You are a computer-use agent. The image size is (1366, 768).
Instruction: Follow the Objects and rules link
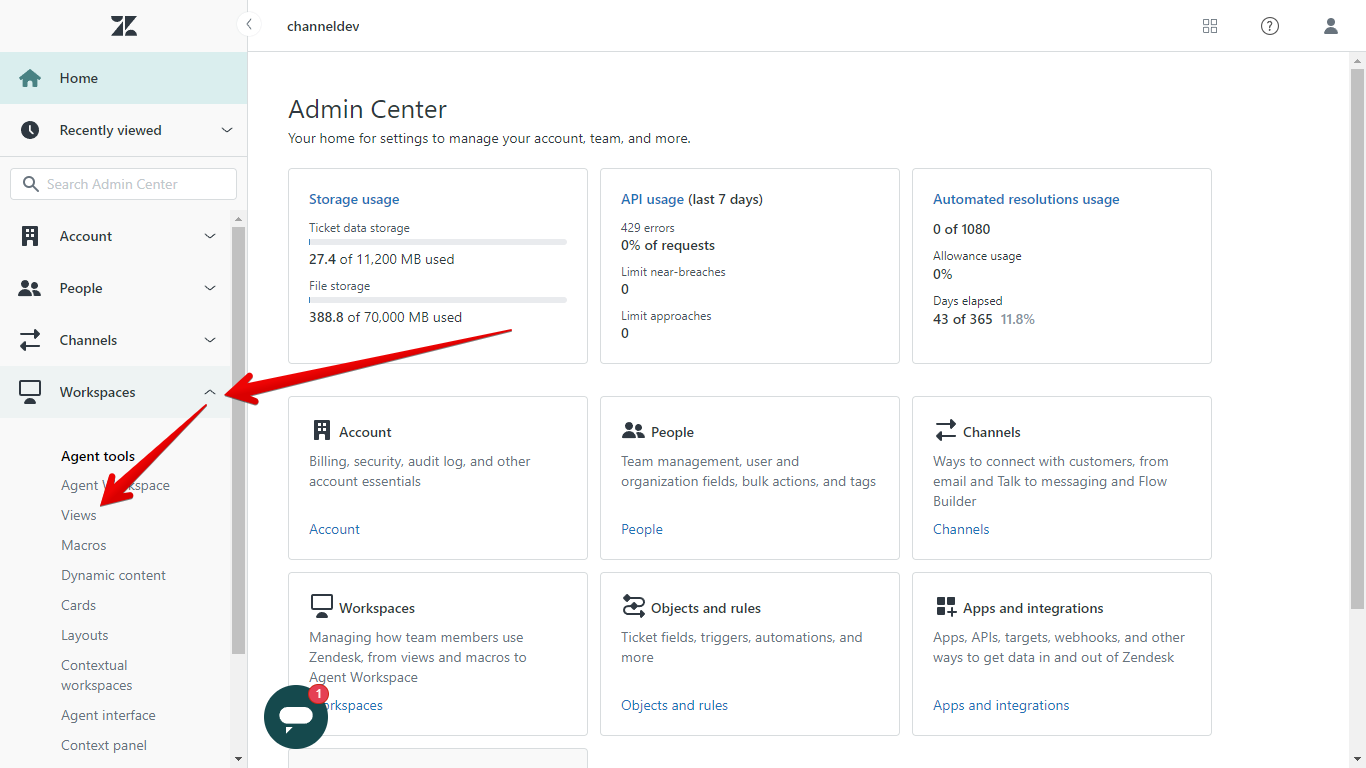[x=674, y=705]
